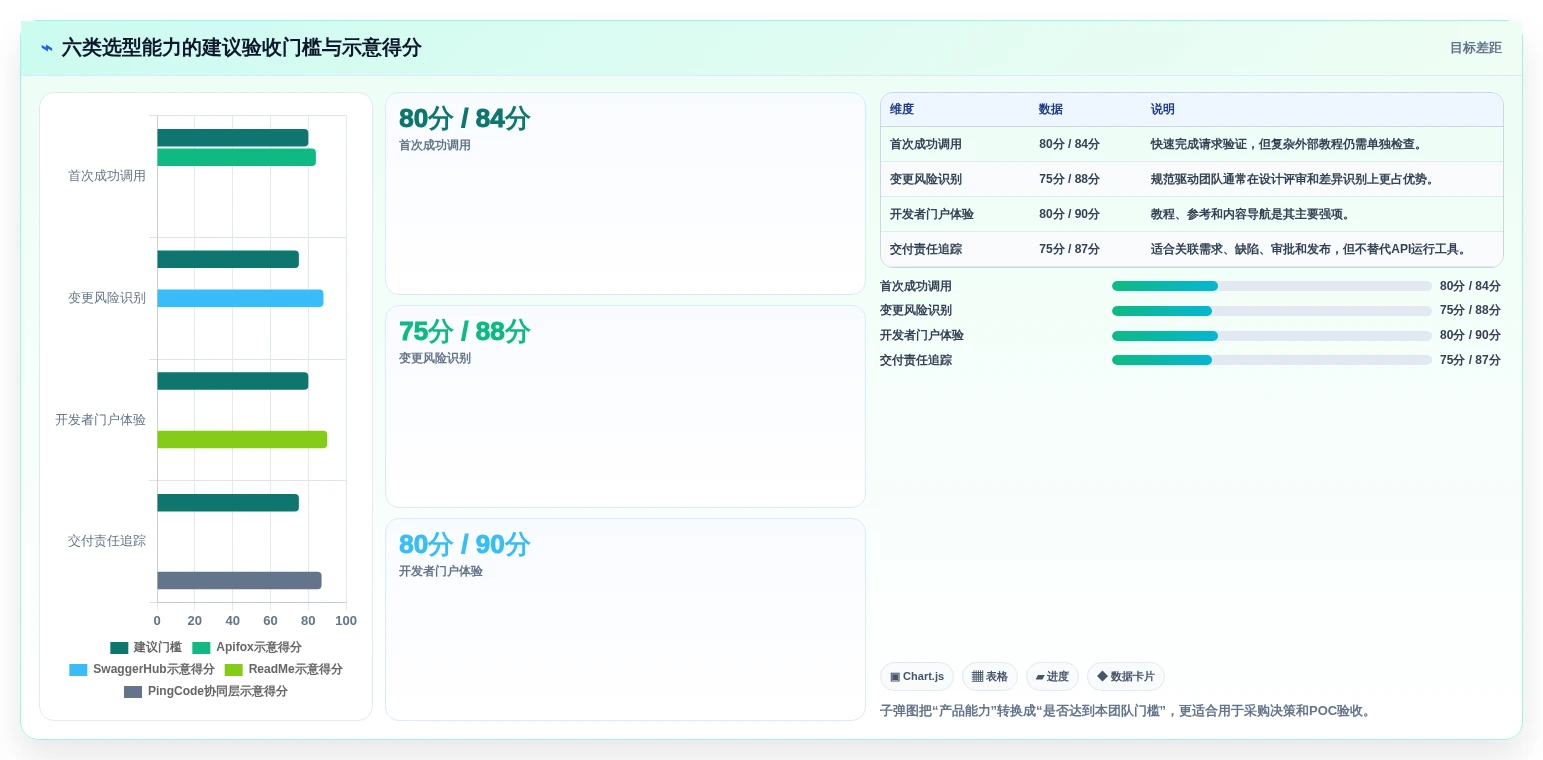Screen dimensions: 1543x760
Task: Click the 开发者门户体验 progress bar
Action: [x=1272, y=335]
